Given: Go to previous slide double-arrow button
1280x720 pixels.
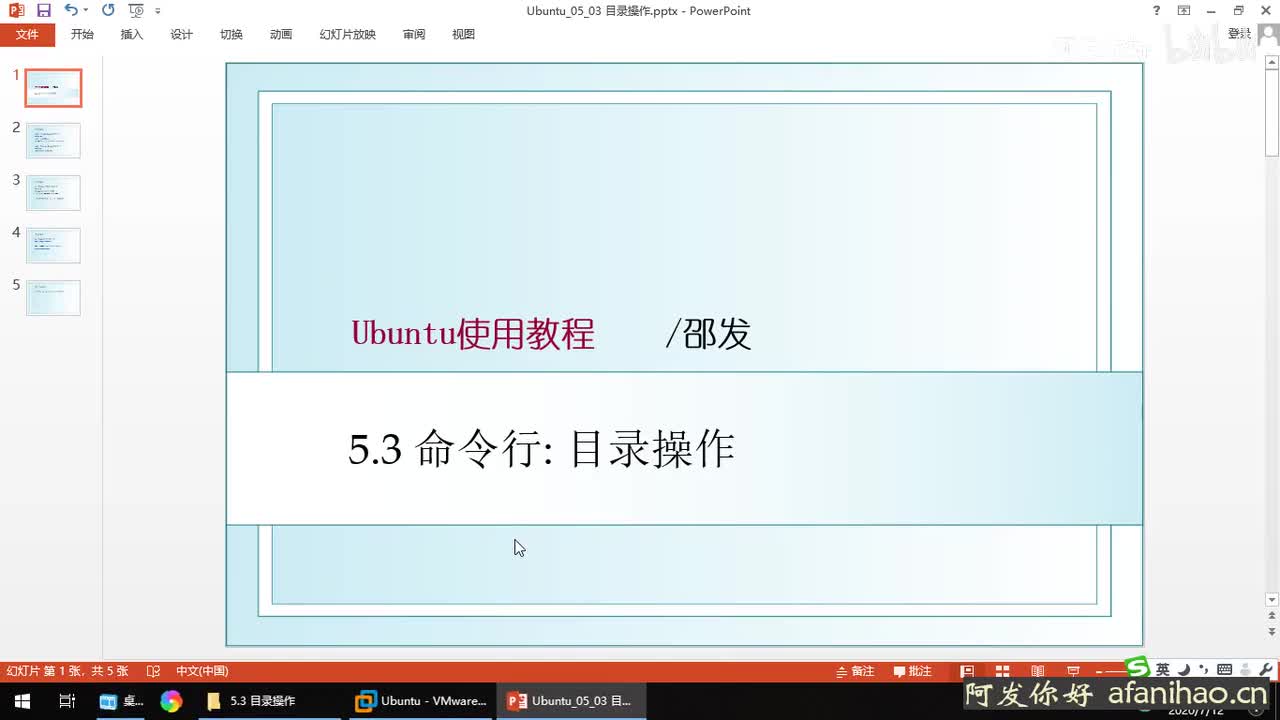Looking at the screenshot, I should click(x=1272, y=617).
